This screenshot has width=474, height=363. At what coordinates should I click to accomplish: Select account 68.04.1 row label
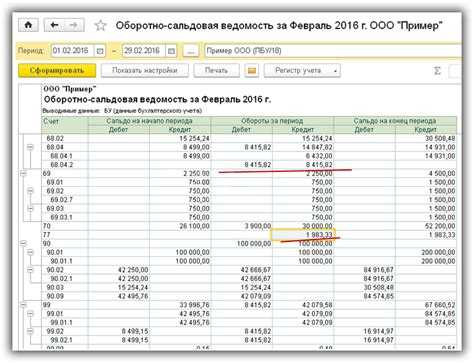(61, 156)
